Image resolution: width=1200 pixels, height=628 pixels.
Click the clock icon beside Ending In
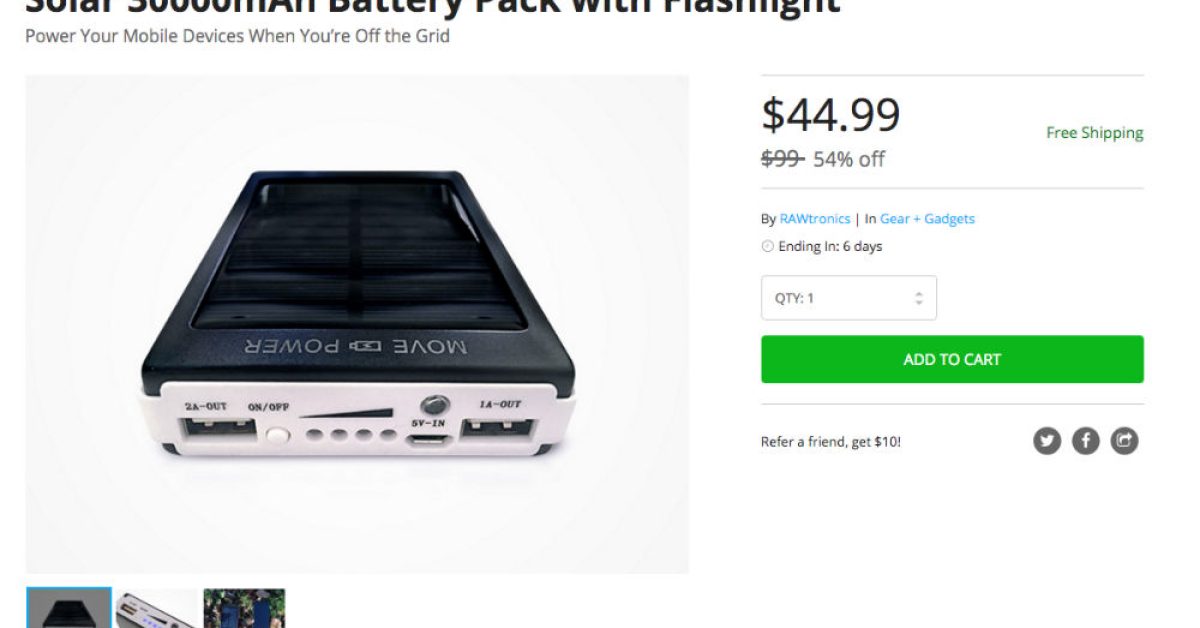767,247
